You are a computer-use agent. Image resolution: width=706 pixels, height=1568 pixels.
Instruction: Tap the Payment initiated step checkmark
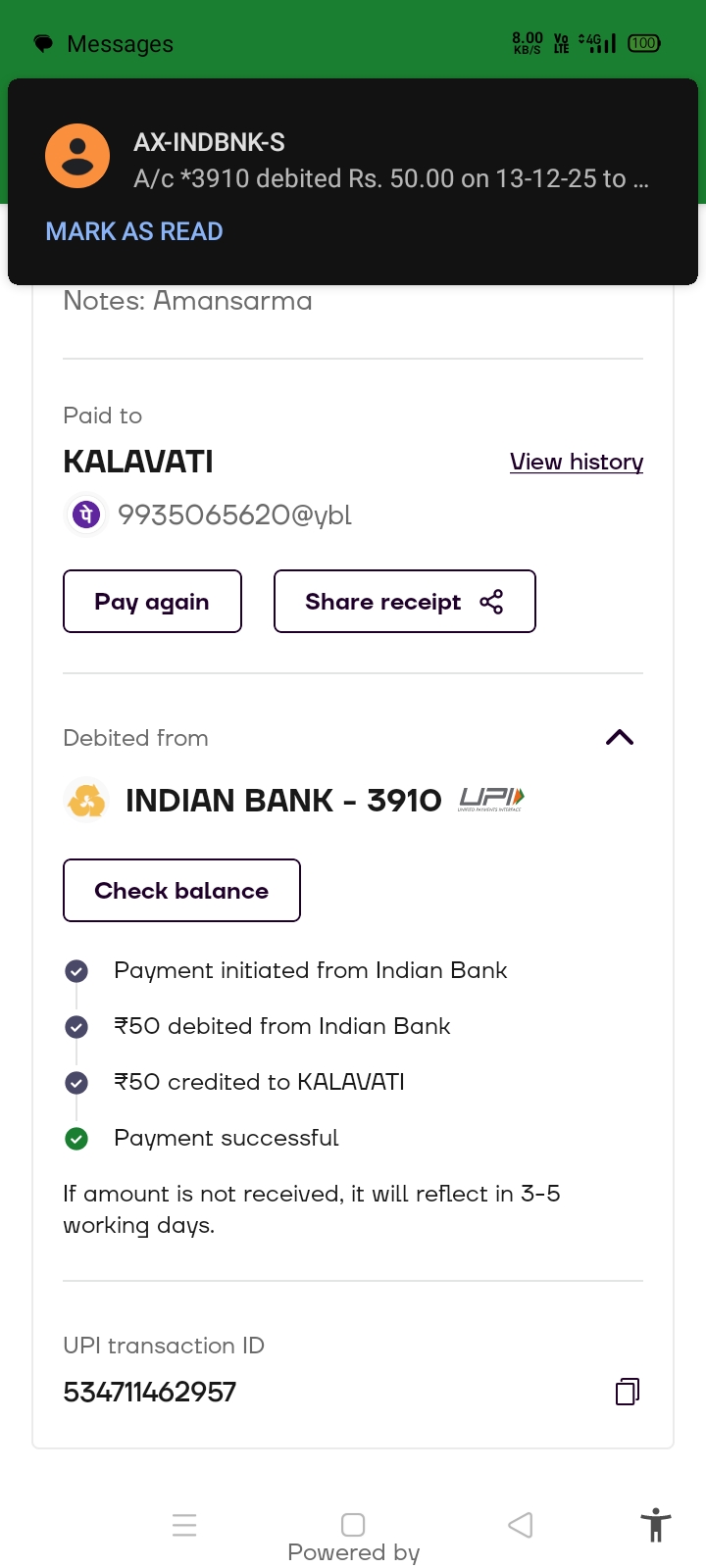76,971
